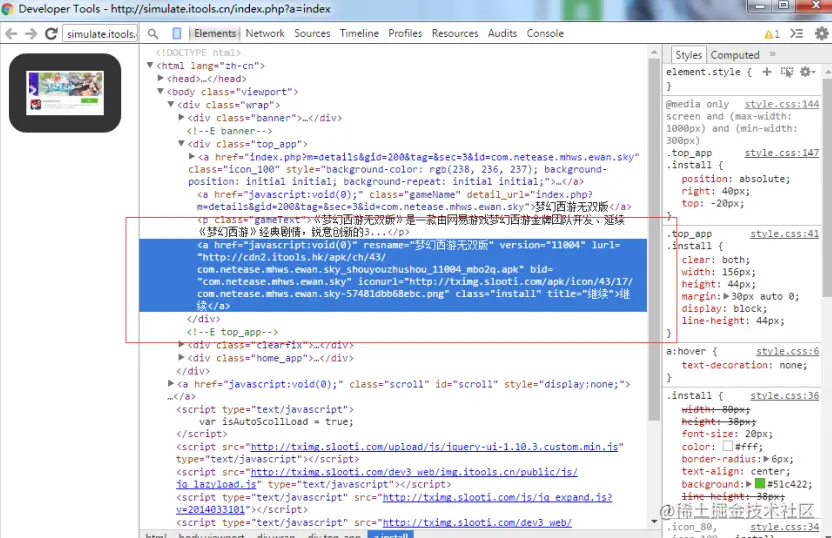Toggle element state icon in Styles

point(787,72)
